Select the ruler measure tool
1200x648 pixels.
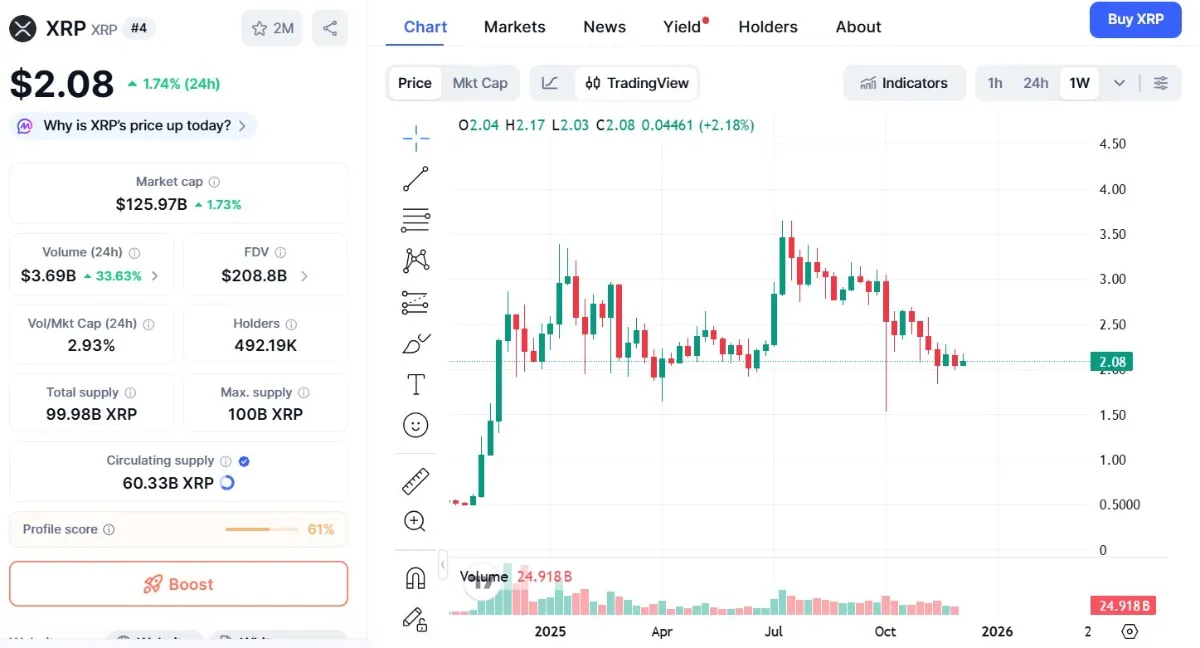coord(416,481)
